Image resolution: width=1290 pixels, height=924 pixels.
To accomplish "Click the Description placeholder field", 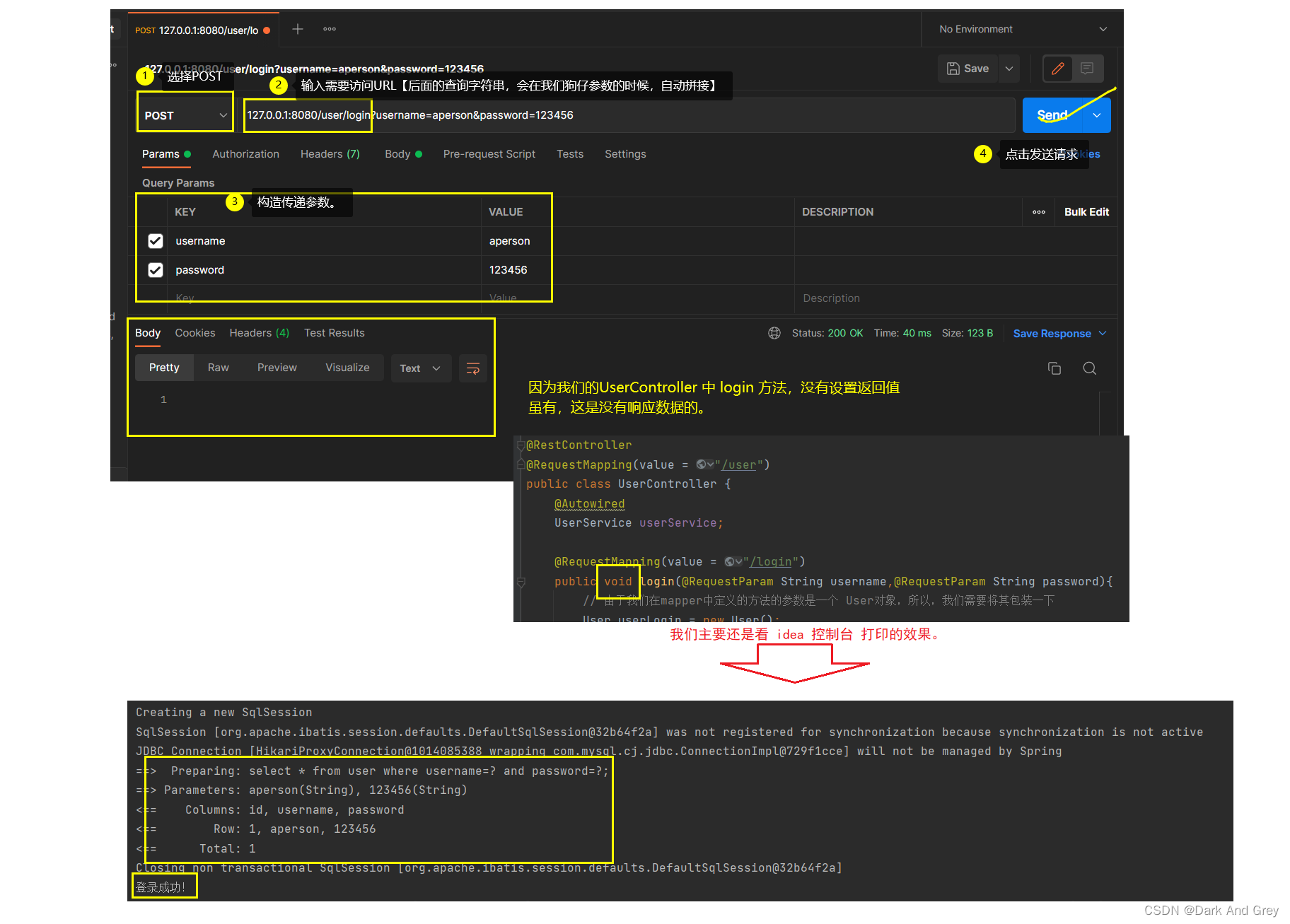I will (x=955, y=298).
